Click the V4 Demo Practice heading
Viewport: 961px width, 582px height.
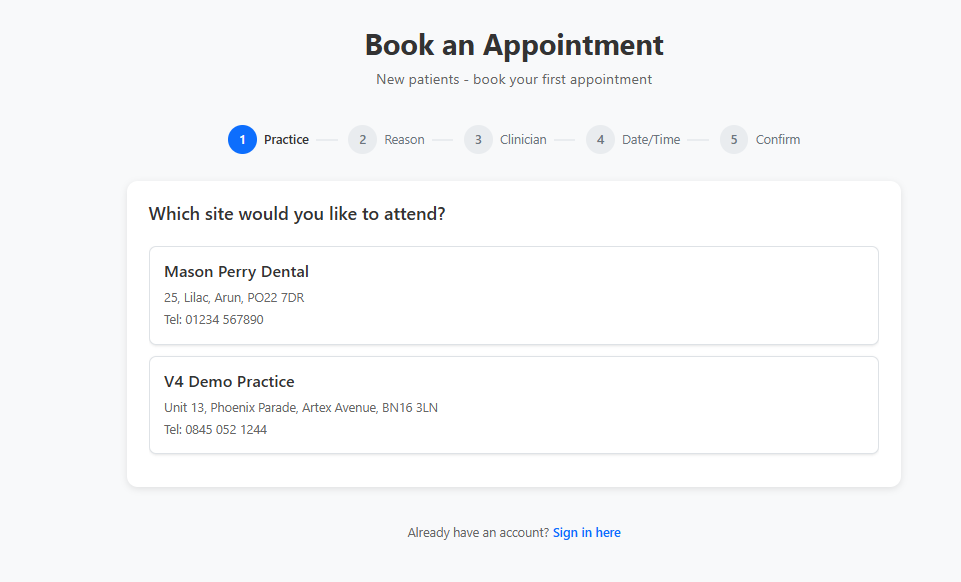(x=229, y=382)
